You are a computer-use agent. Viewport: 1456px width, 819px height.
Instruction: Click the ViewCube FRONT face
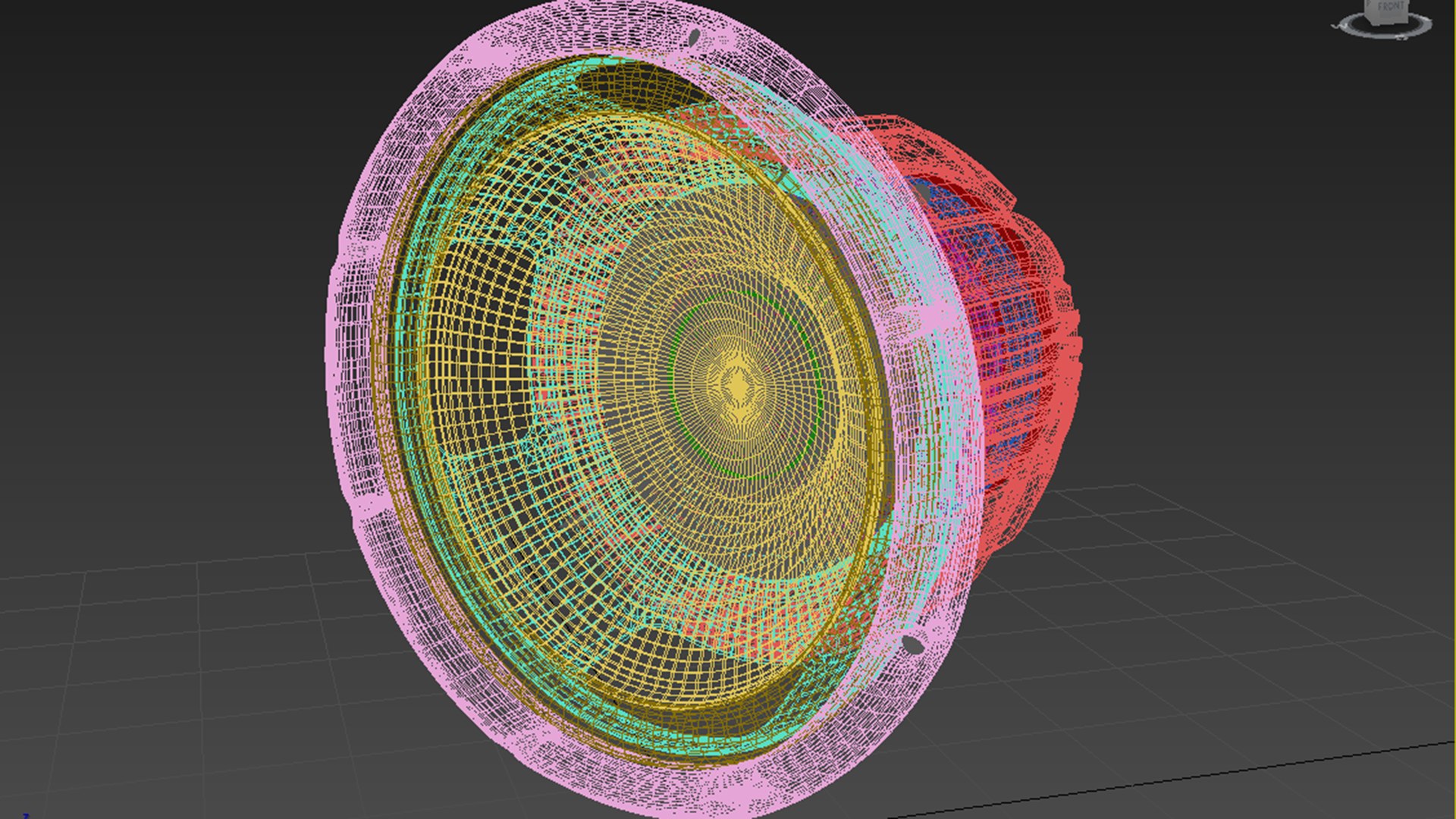[1390, 8]
